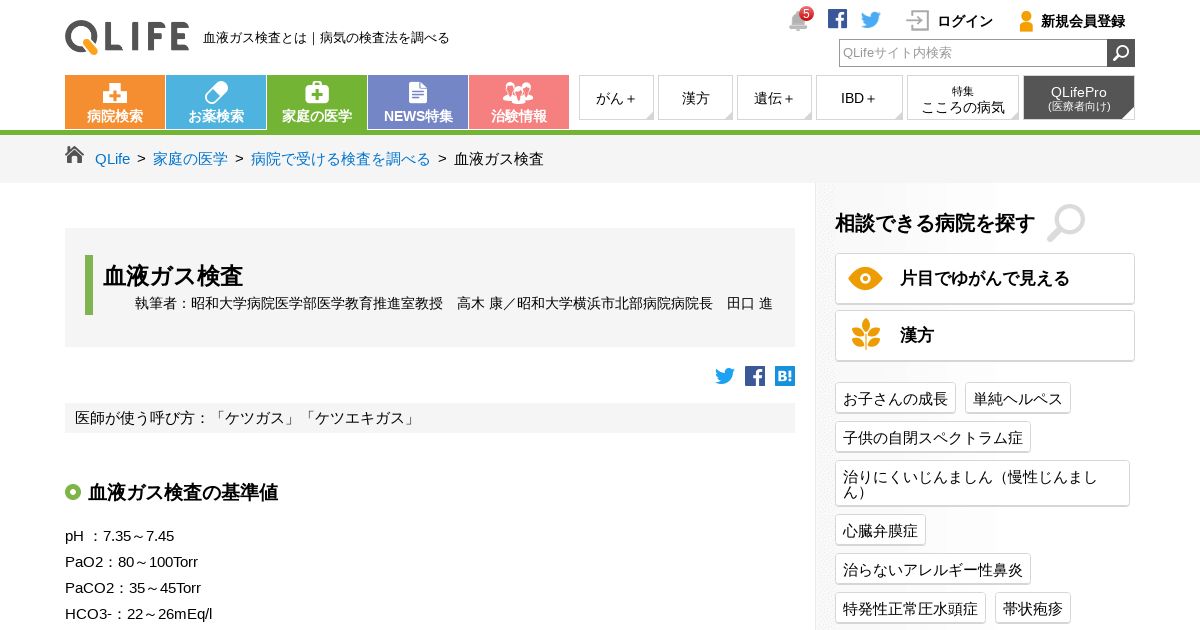This screenshot has height=630, width=1200.
Task: Open the 遺伝＋ menu button
Action: pyautogui.click(x=774, y=98)
